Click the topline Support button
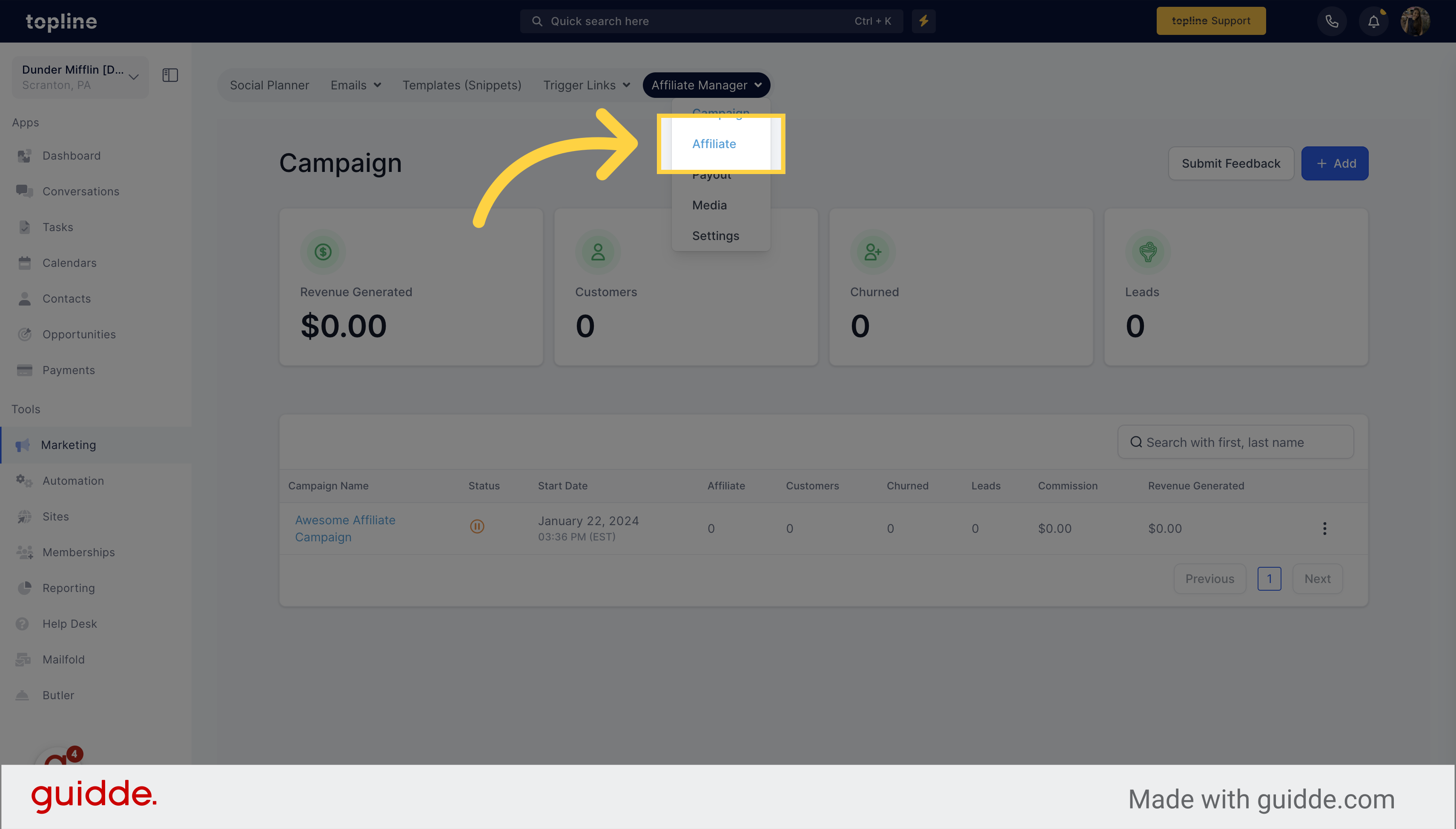Image resolution: width=1456 pixels, height=829 pixels. (1211, 21)
